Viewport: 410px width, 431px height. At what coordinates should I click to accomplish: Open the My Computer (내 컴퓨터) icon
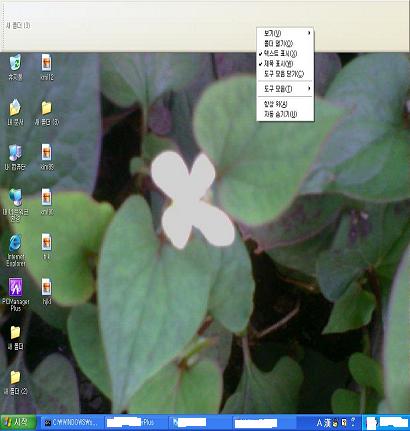15,157
